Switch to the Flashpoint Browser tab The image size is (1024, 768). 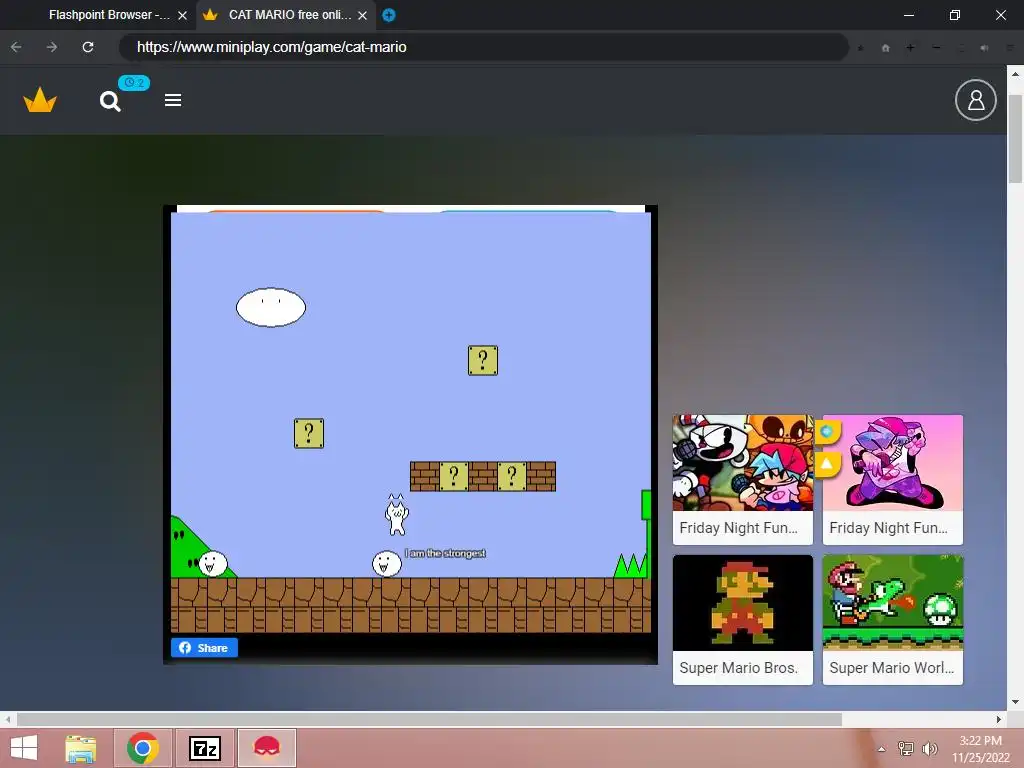click(108, 15)
